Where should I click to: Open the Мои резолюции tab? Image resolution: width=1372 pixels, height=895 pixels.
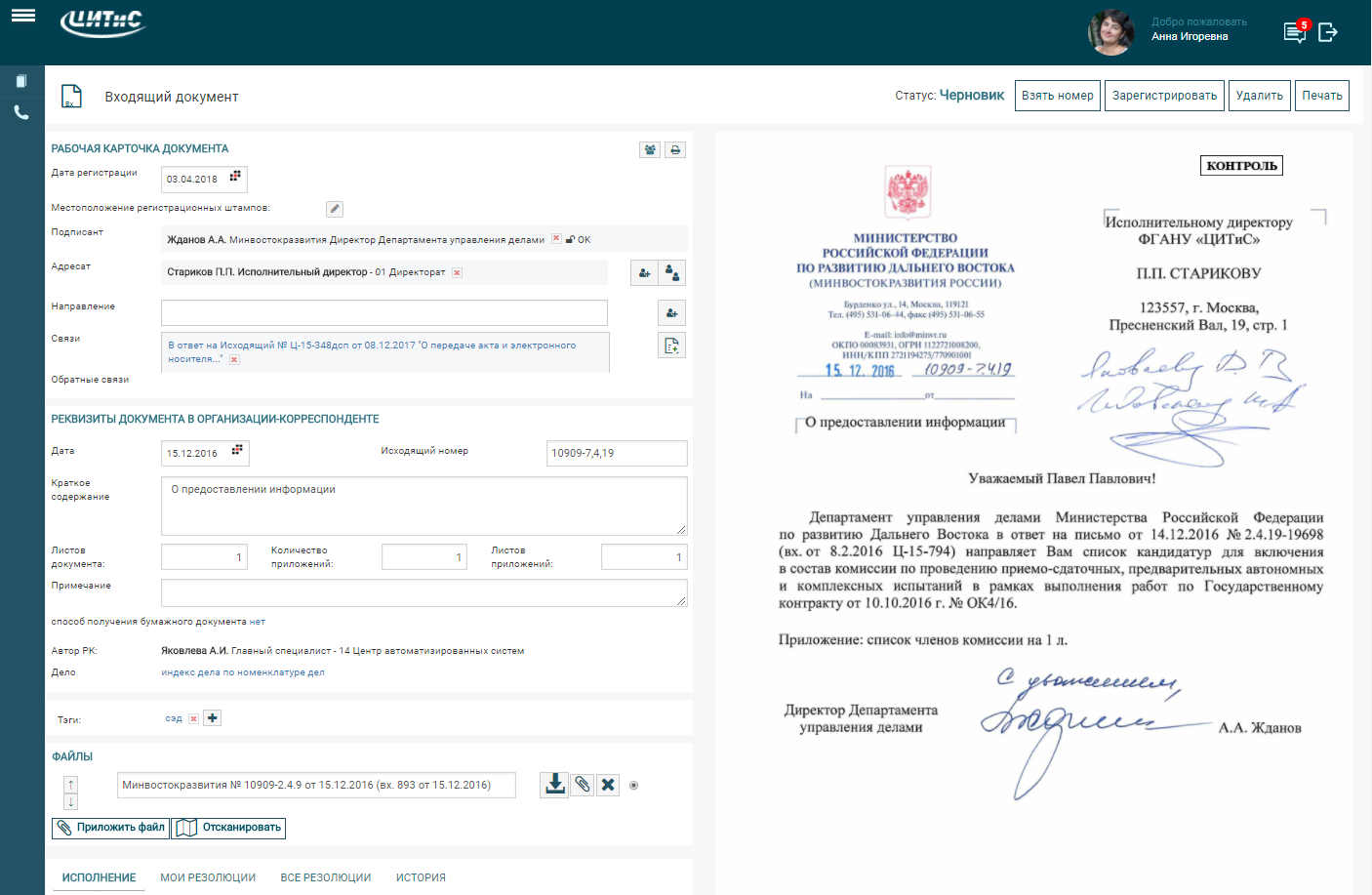pyautogui.click(x=208, y=877)
